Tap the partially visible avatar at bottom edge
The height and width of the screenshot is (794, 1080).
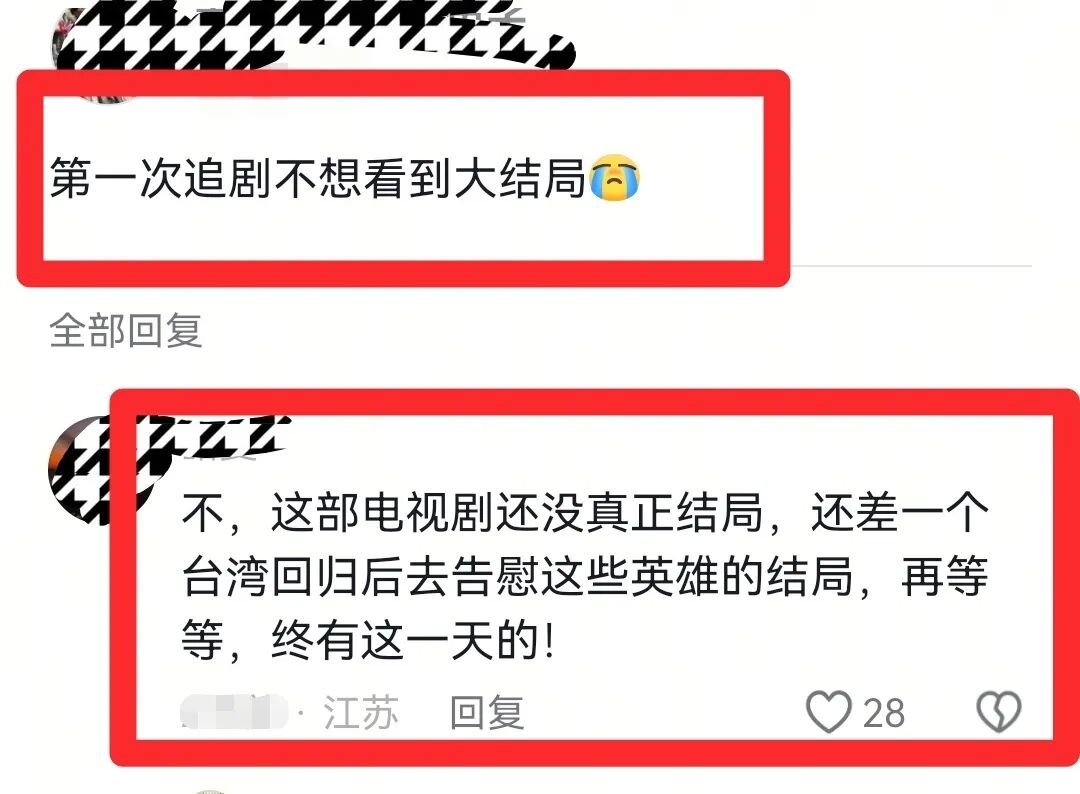pyautogui.click(x=210, y=791)
